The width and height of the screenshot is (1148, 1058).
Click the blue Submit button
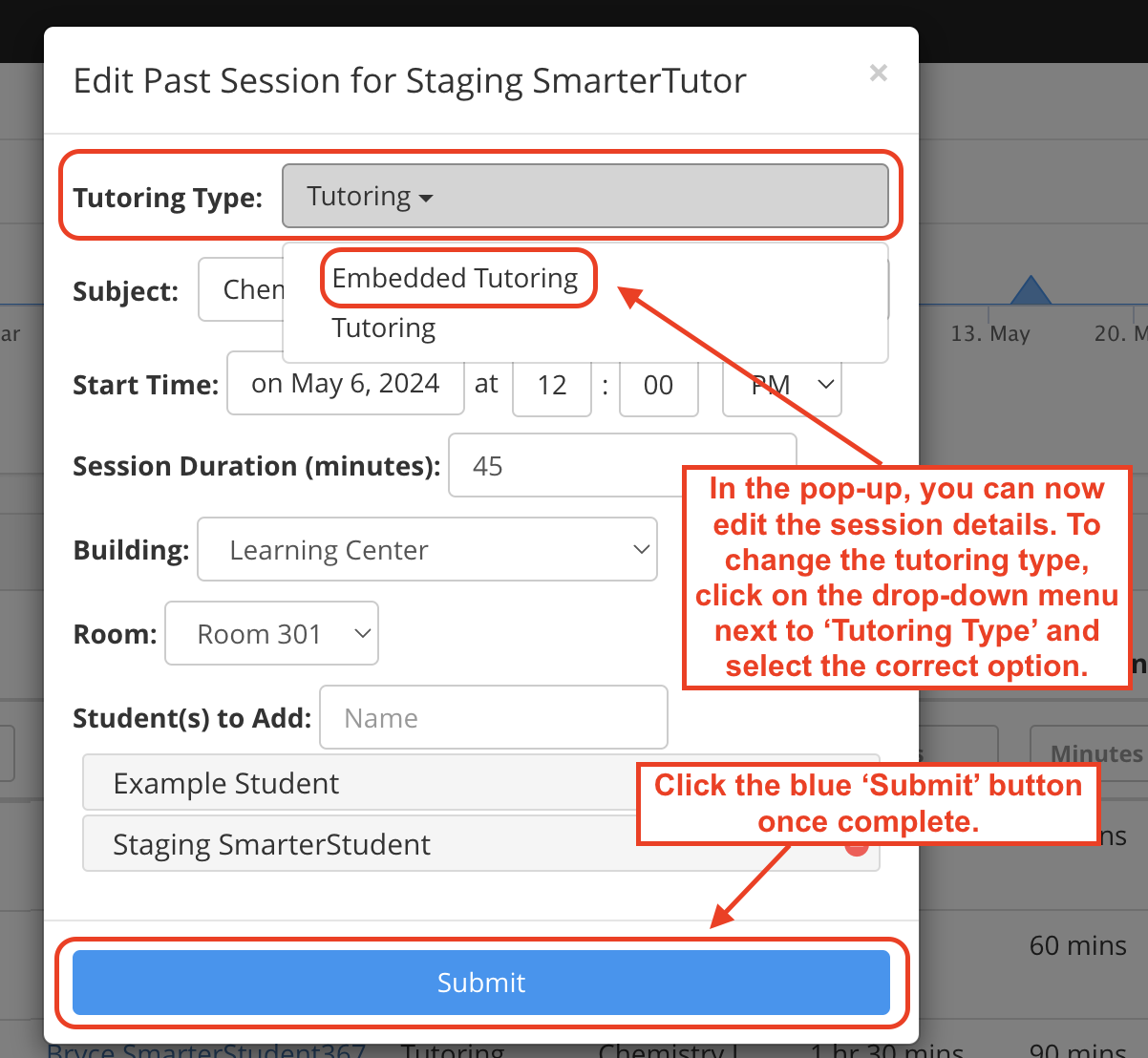(481, 983)
